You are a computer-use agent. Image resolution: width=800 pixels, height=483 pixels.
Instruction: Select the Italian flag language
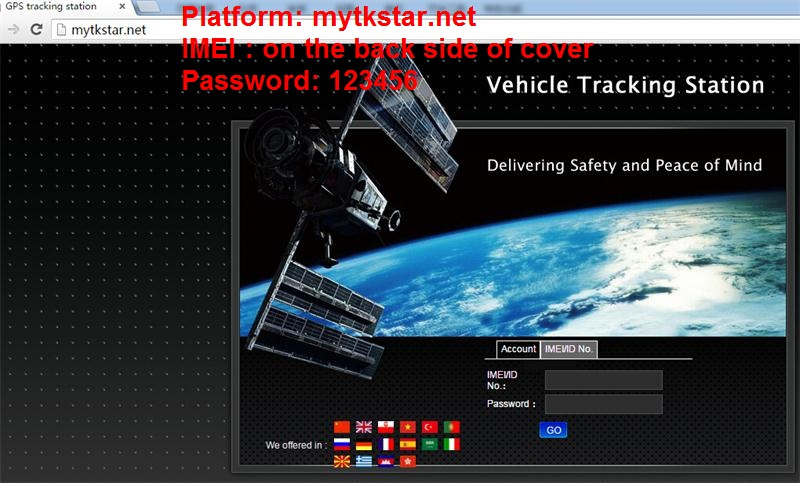[452, 444]
